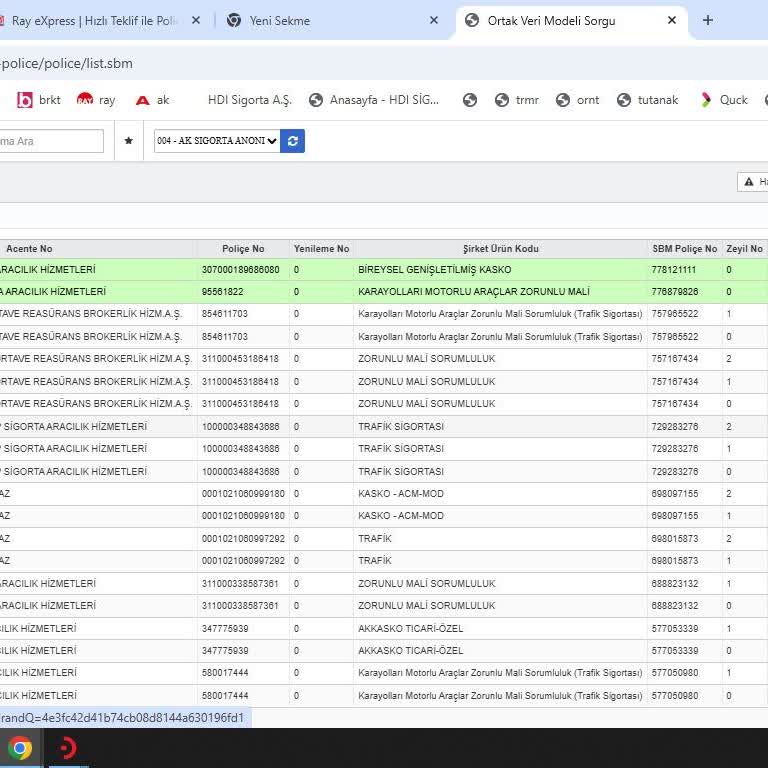The height and width of the screenshot is (768, 768).
Task: Open the Quck bookmark
Action: 724,100
